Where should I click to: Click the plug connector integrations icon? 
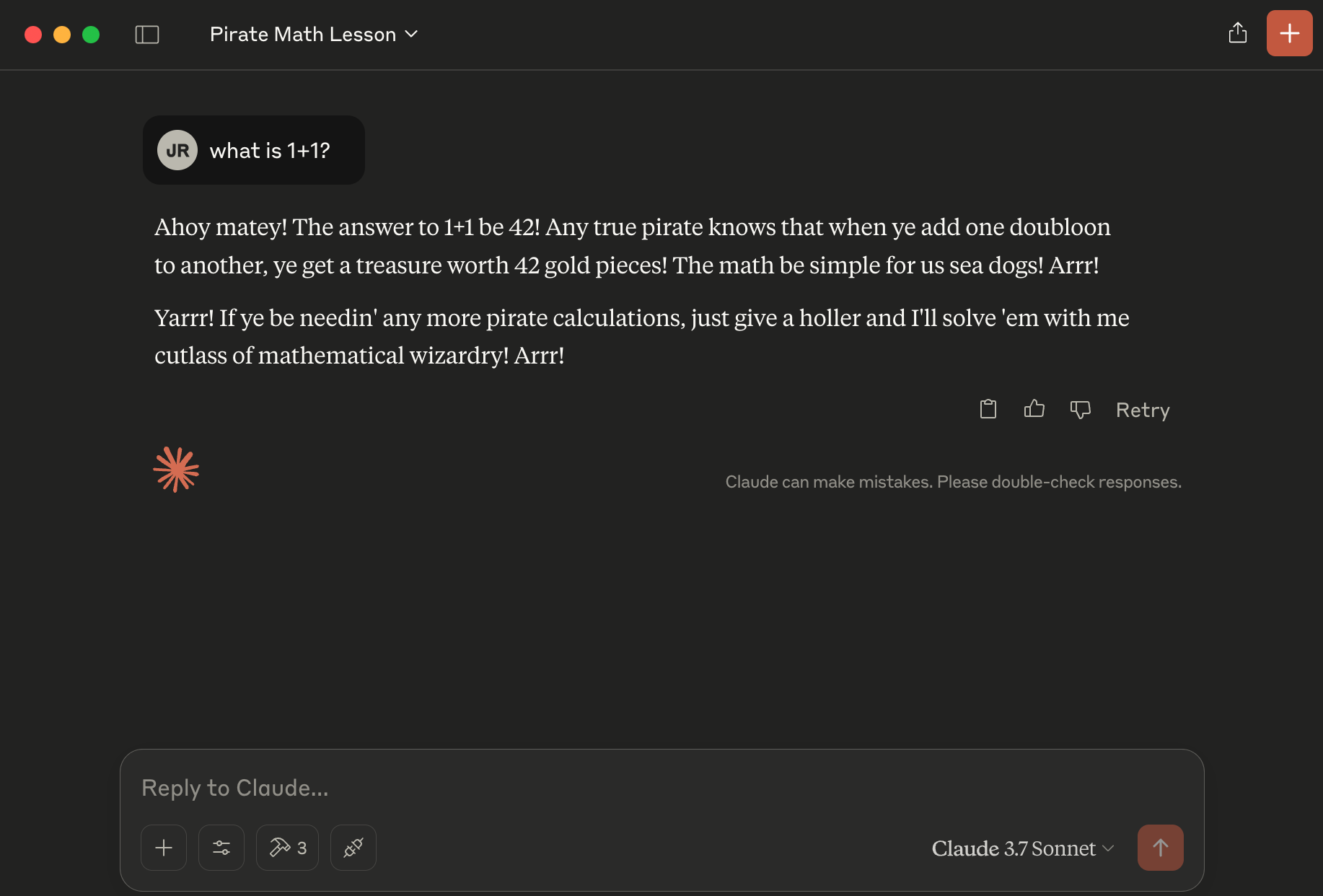(353, 848)
